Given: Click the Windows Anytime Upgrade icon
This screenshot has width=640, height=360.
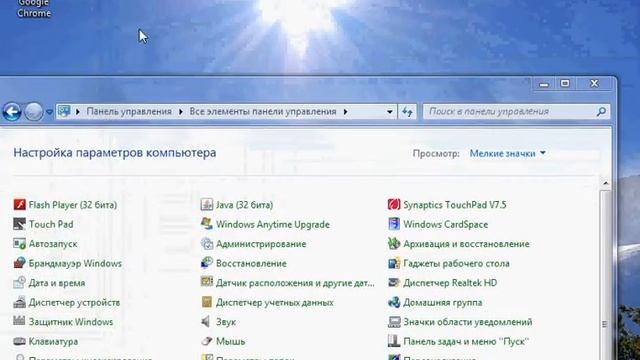Looking at the screenshot, I should click(x=207, y=224).
